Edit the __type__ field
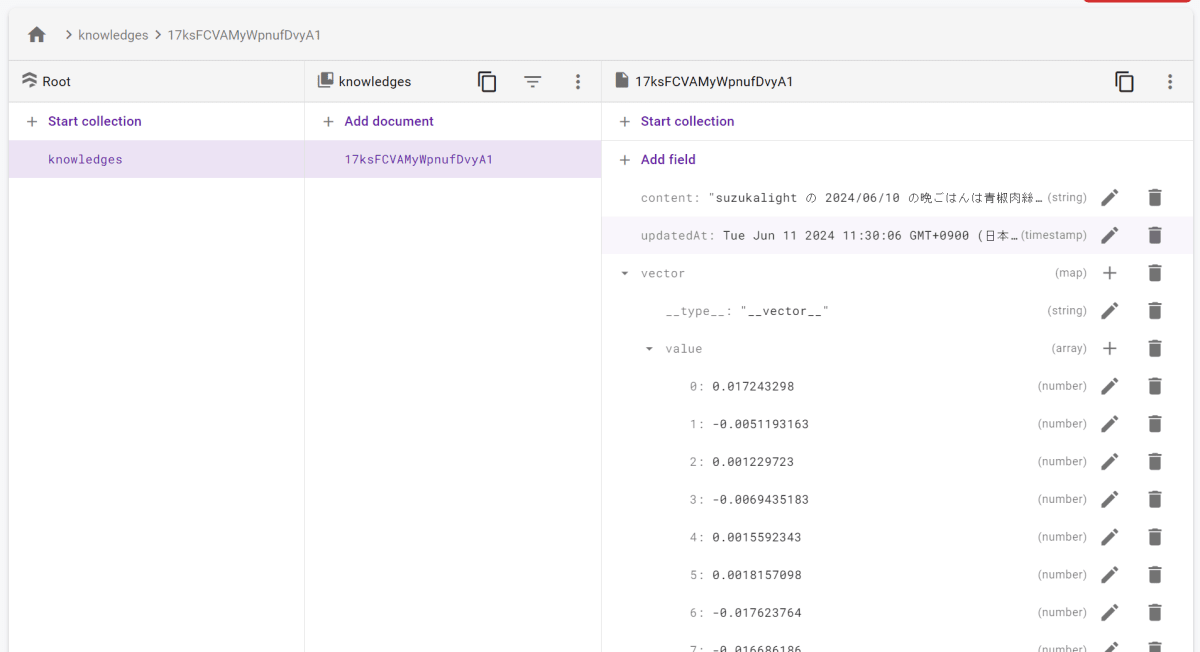Screen dimensions: 1200x652 [x=1109, y=311]
